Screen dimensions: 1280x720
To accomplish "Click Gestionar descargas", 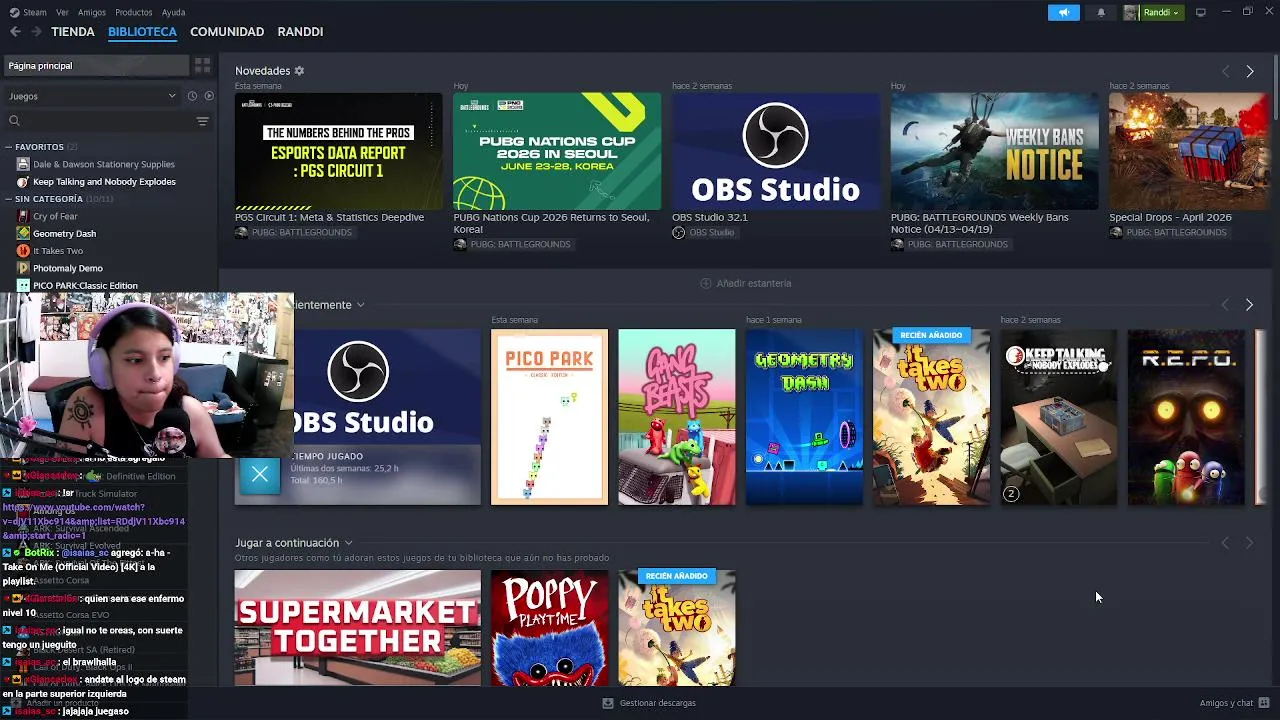I will (648, 703).
